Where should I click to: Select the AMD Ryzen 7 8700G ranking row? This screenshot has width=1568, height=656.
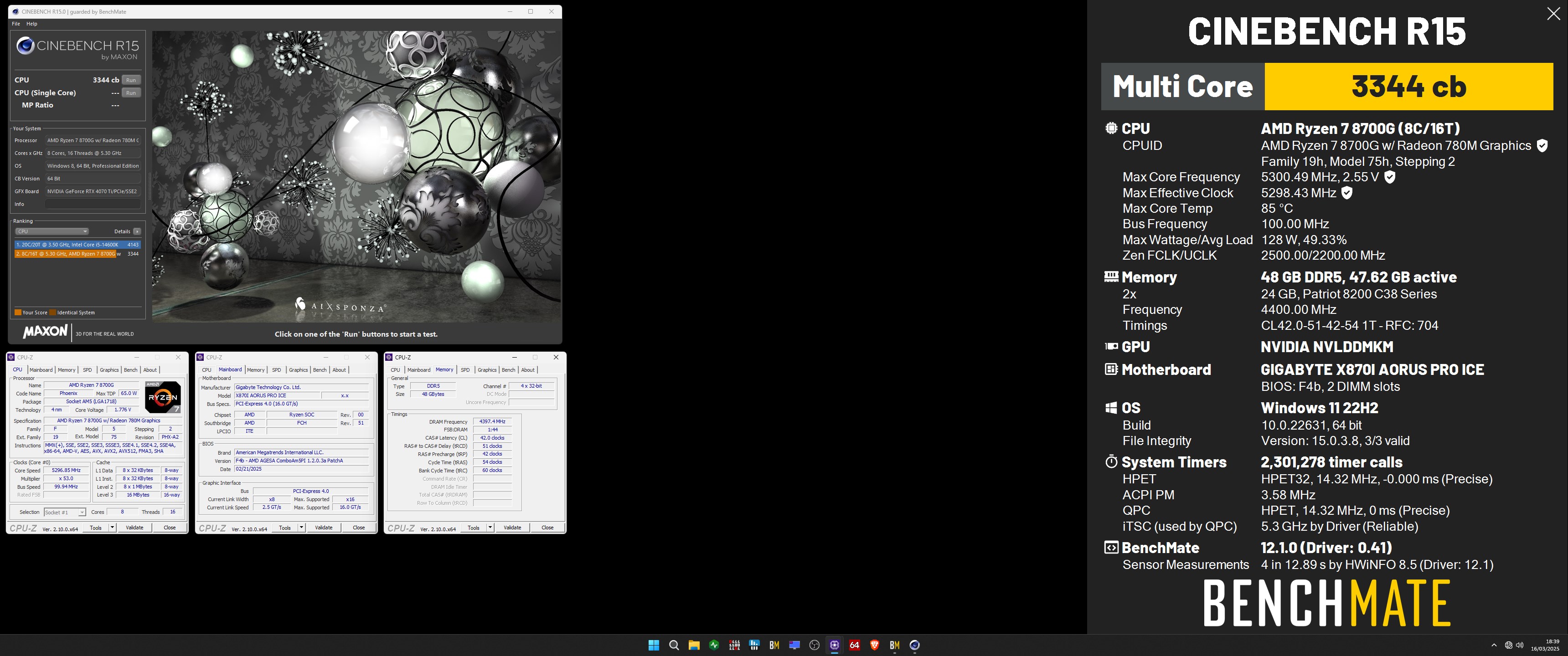click(x=78, y=254)
